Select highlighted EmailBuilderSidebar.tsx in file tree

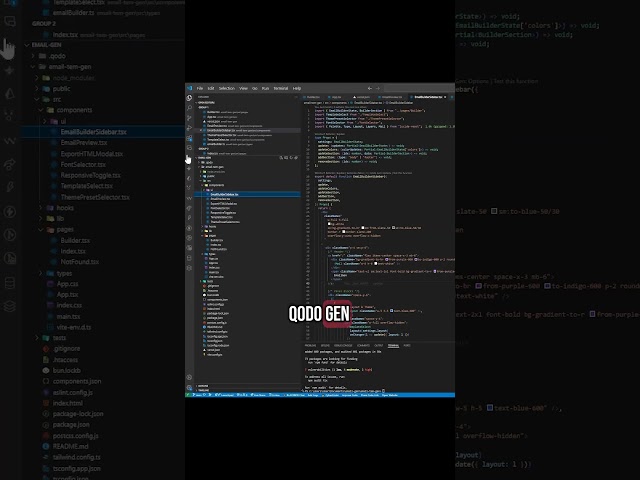247,194
